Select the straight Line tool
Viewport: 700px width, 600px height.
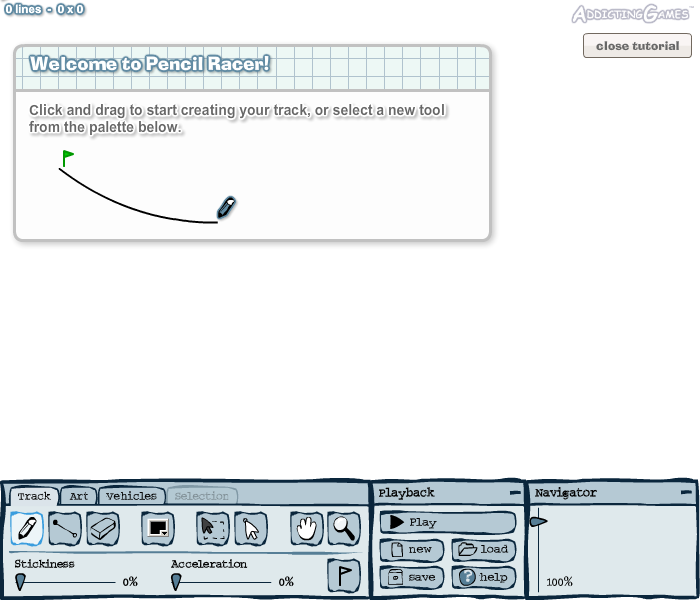pyautogui.click(x=65, y=529)
